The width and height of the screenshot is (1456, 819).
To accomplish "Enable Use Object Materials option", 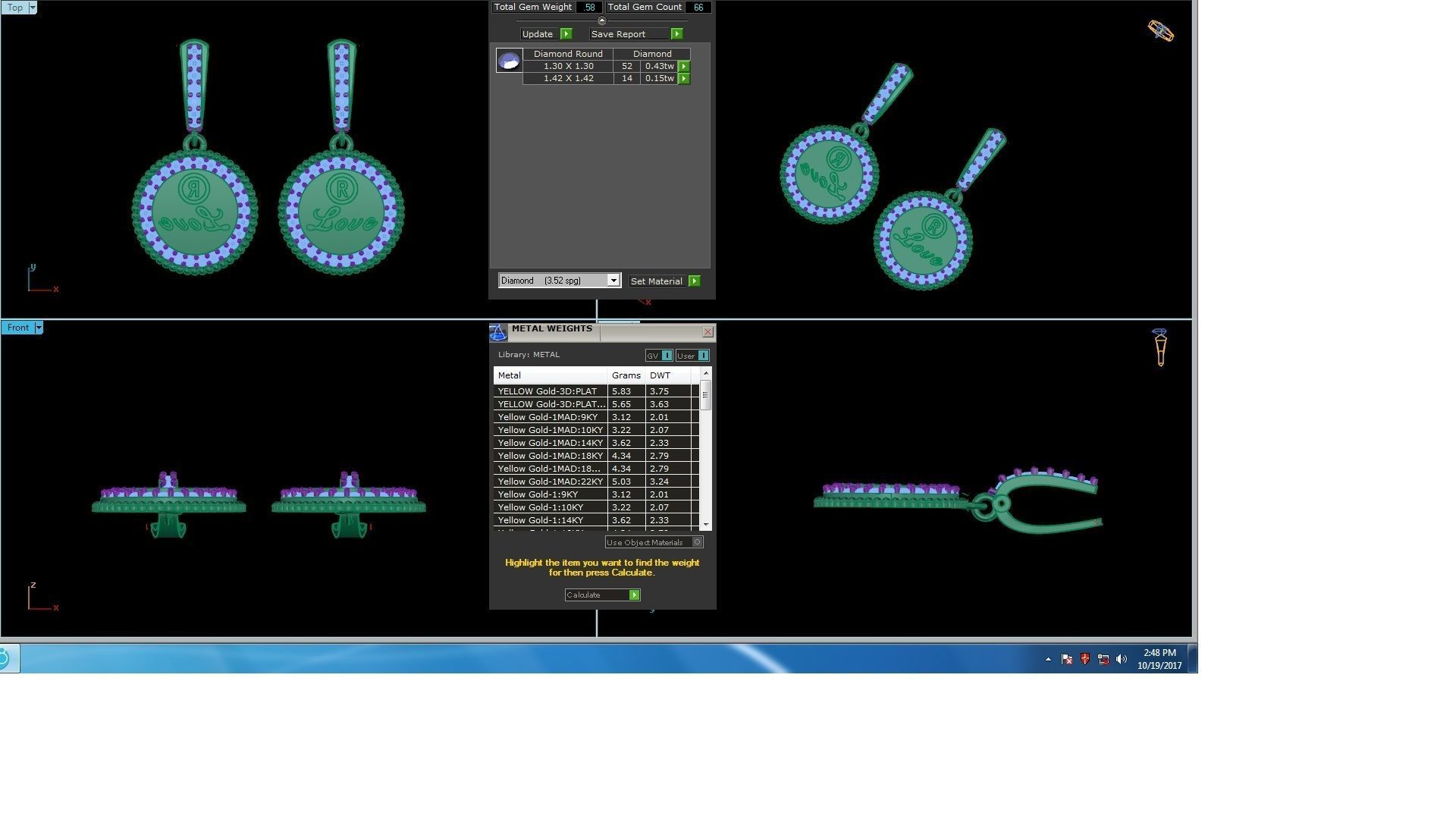I will tap(697, 542).
